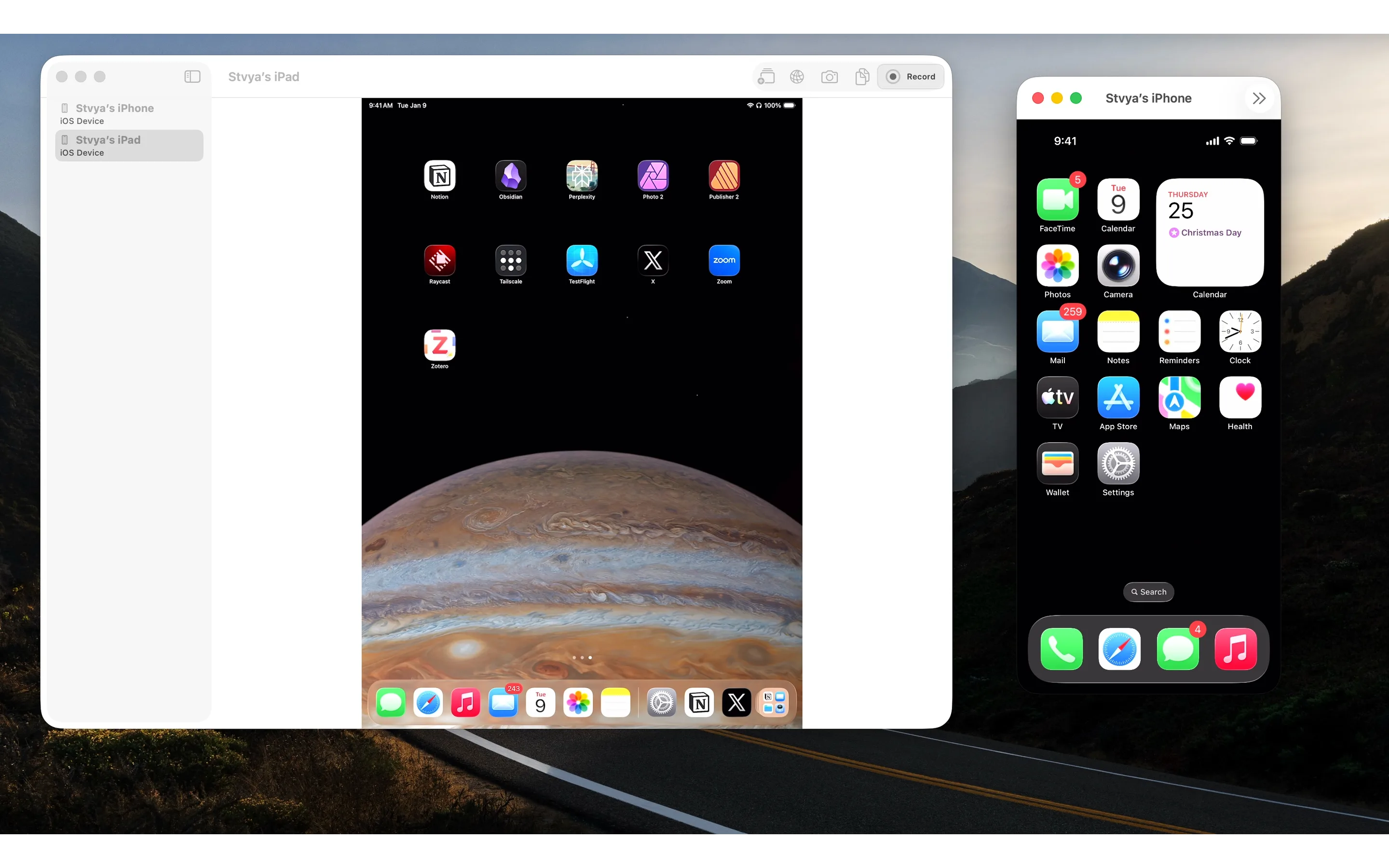Screen dimensions: 1389x868
Task: Open Mail with 259 badge on iPhone
Action: click(x=1057, y=332)
